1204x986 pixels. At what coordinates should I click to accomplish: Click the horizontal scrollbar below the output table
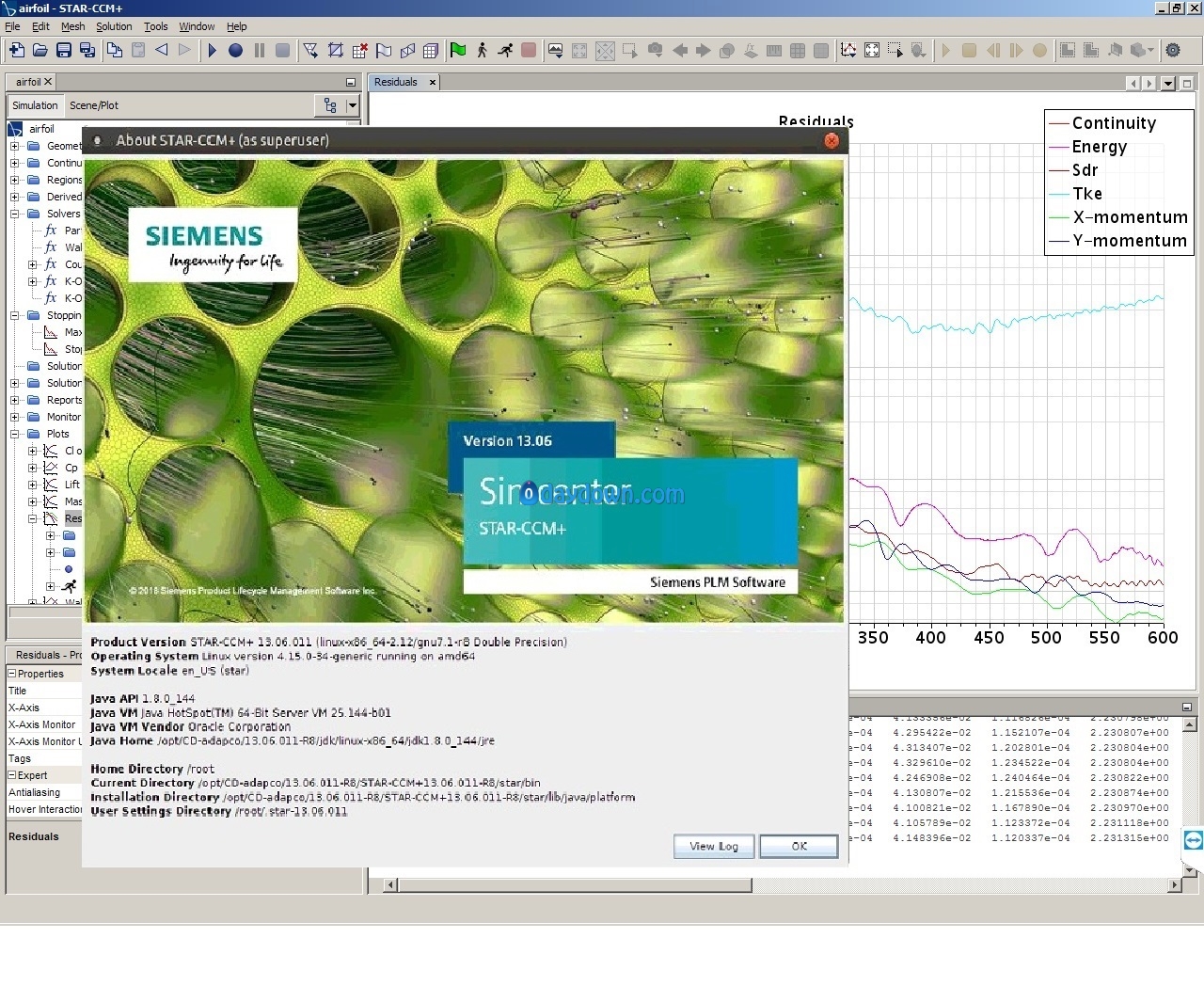pos(575,884)
